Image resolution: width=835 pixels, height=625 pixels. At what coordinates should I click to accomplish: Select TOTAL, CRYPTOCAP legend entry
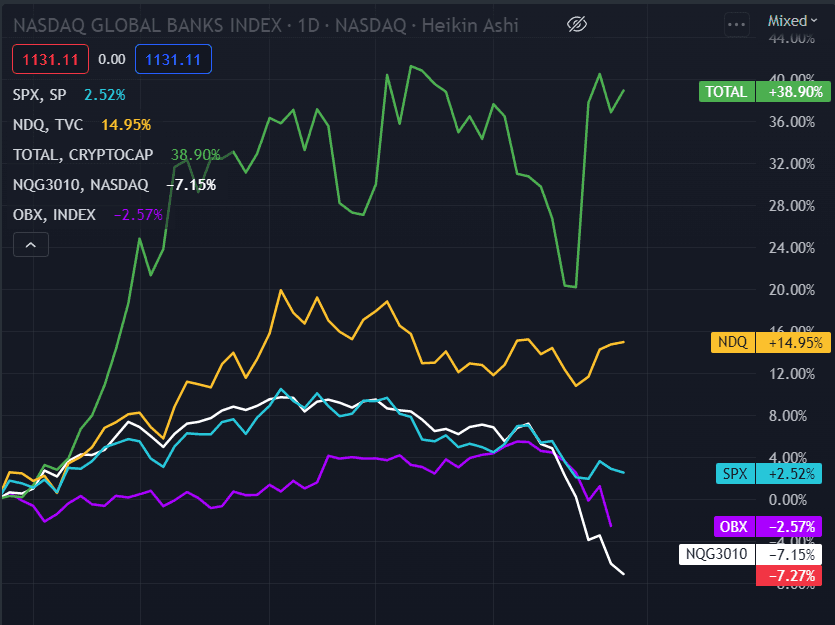(84, 155)
